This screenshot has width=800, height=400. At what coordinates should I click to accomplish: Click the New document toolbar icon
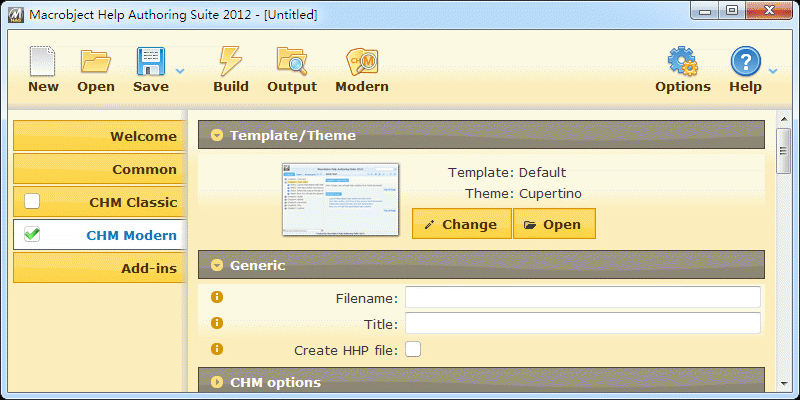click(x=43, y=61)
